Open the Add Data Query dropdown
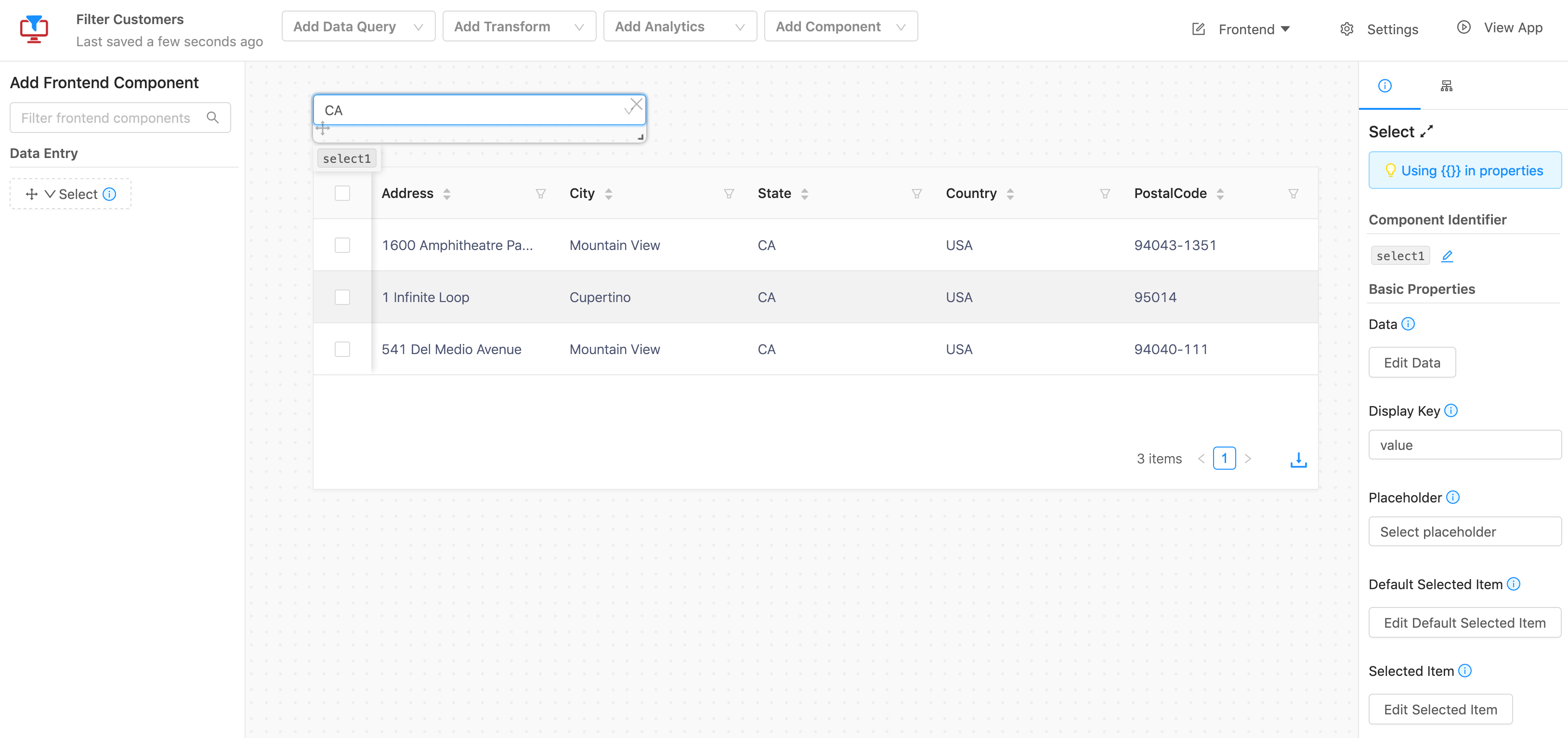The height and width of the screenshot is (738, 1568). 358,26
